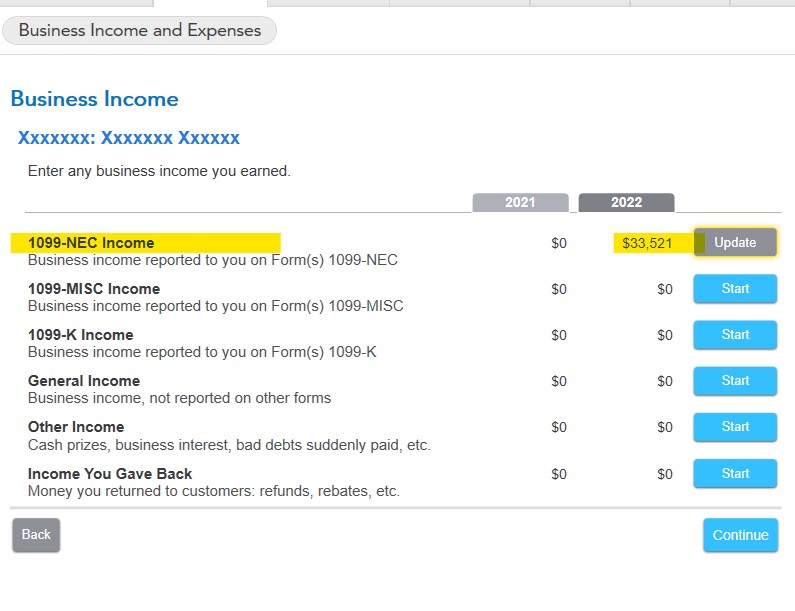
Task: Click 'reported to you on Form(s) 1099-MISC' description
Action: pyautogui.click(x=215, y=306)
